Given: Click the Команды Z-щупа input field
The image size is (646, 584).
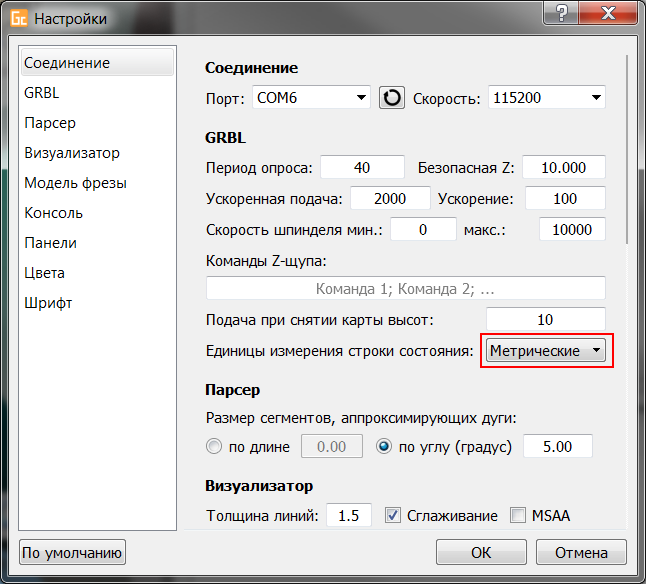Looking at the screenshot, I should tap(406, 288).
